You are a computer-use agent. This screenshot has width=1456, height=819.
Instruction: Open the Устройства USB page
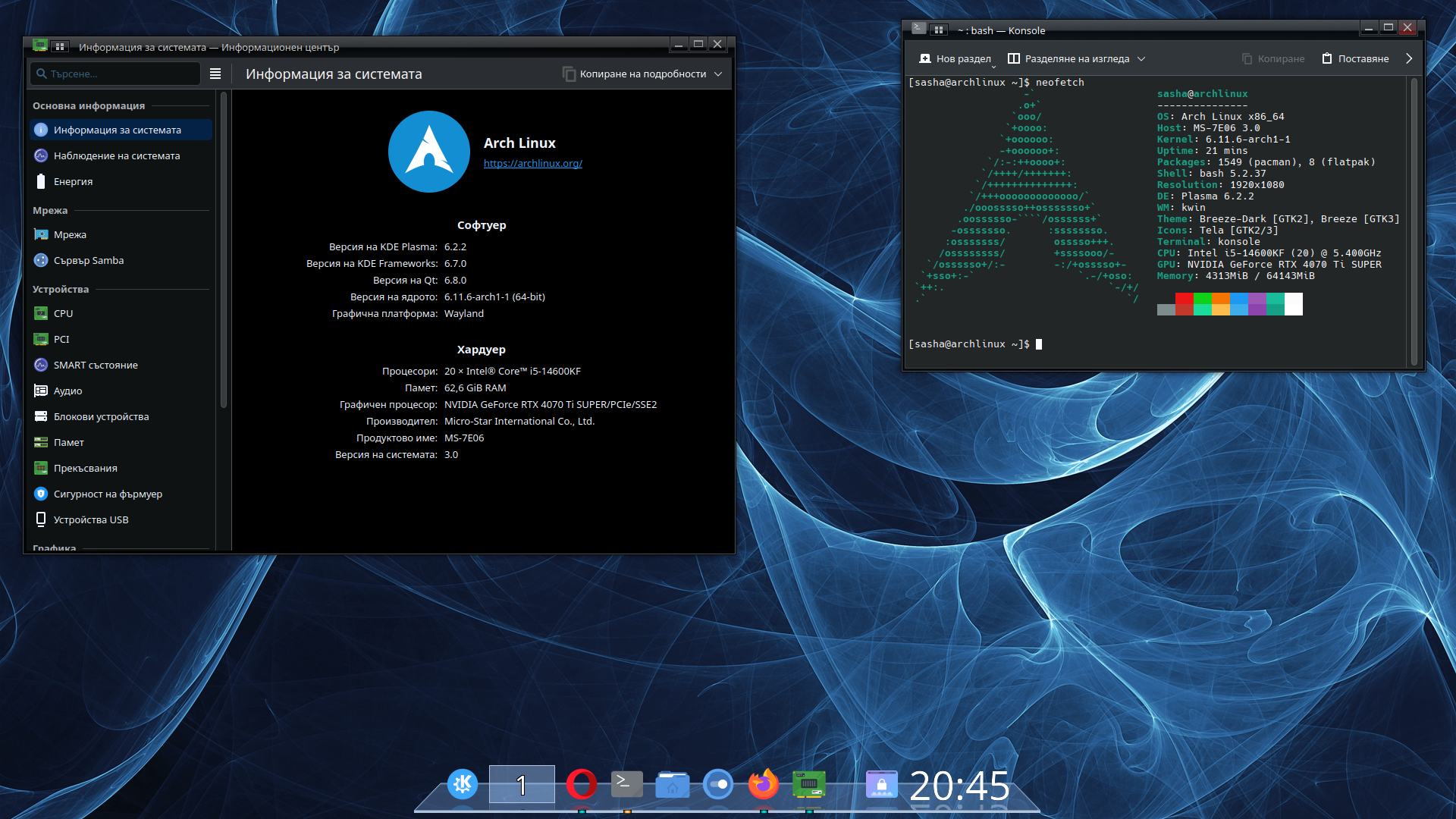pos(121,519)
